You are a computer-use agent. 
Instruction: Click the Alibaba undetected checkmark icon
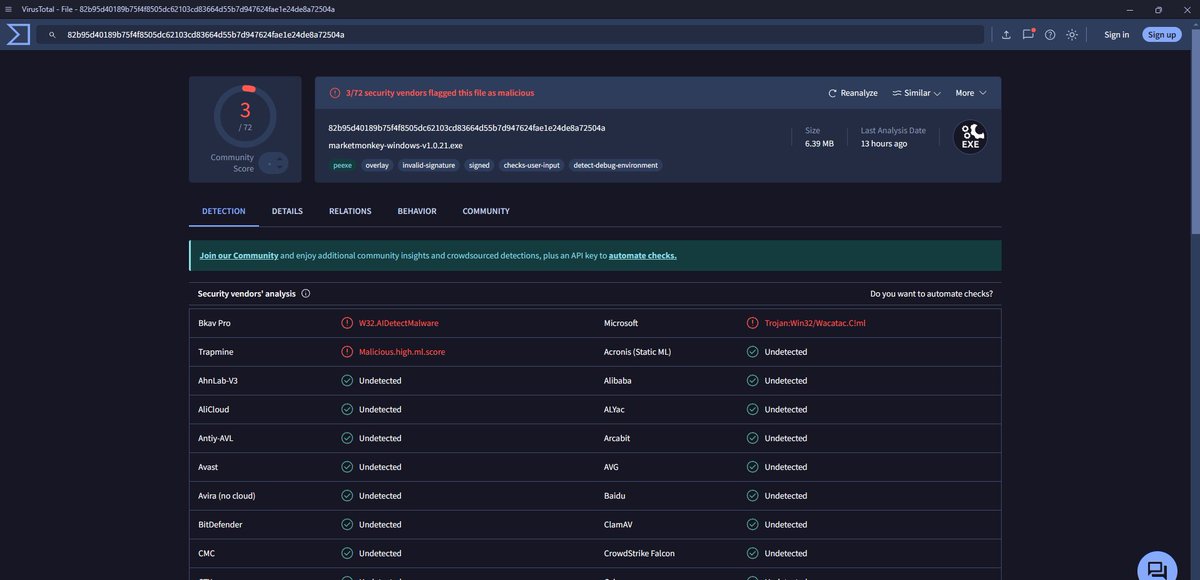(753, 381)
